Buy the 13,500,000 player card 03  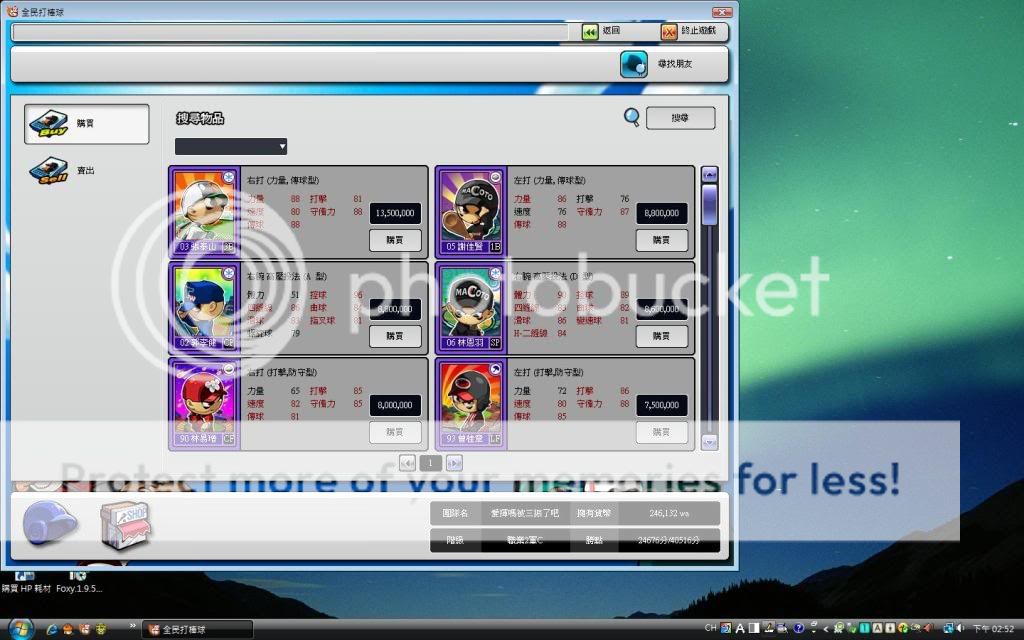click(395, 240)
